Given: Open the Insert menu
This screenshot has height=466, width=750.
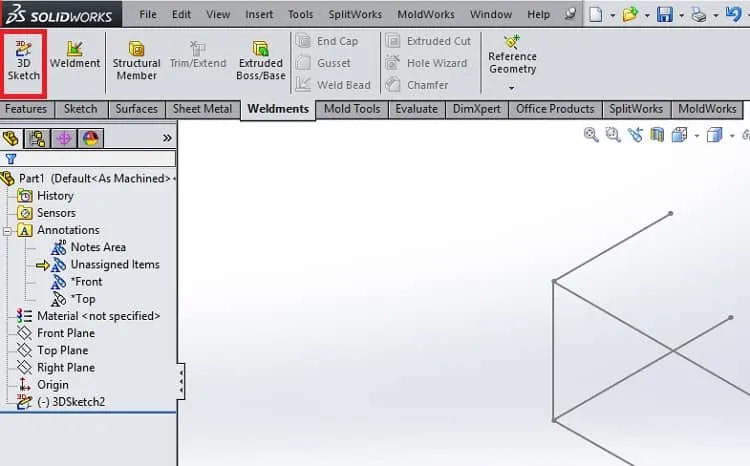Looking at the screenshot, I should coord(259,14).
